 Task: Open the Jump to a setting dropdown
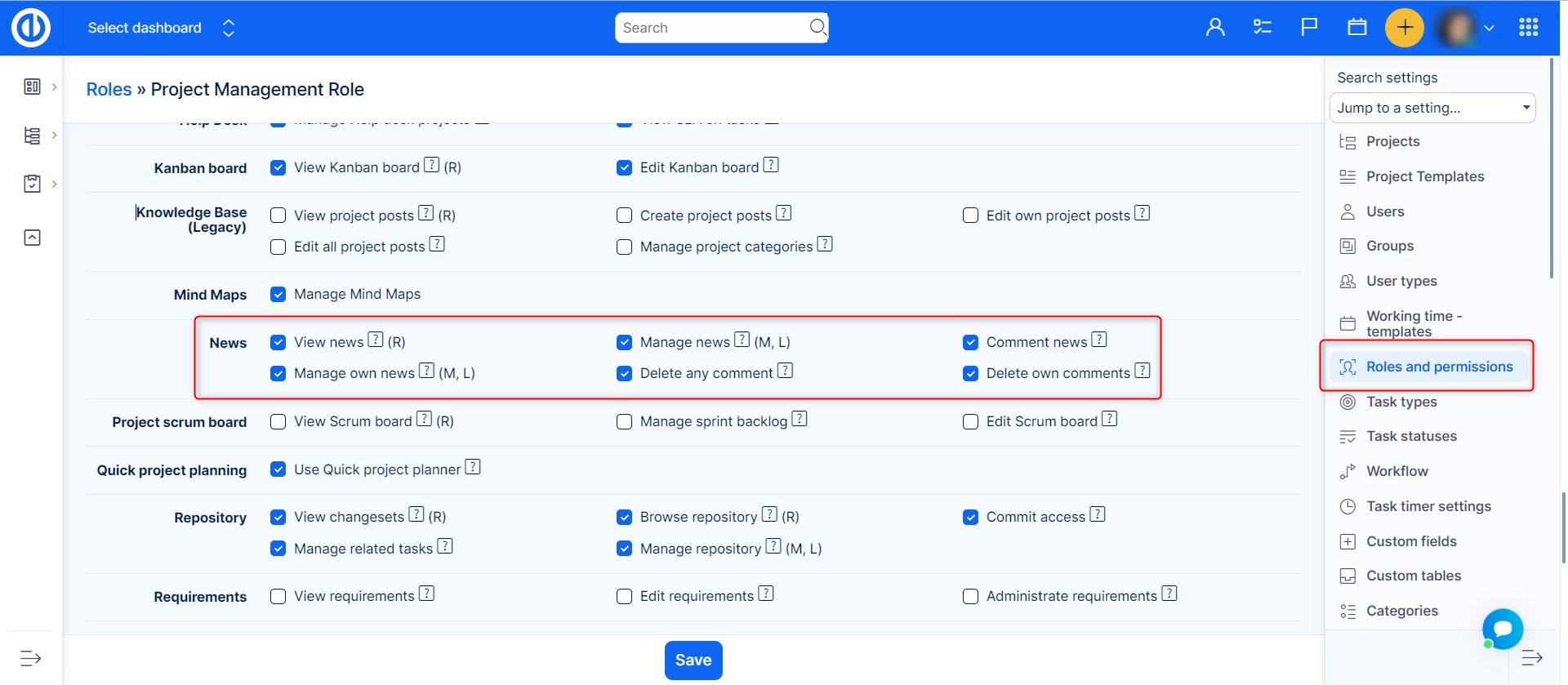pos(1432,108)
